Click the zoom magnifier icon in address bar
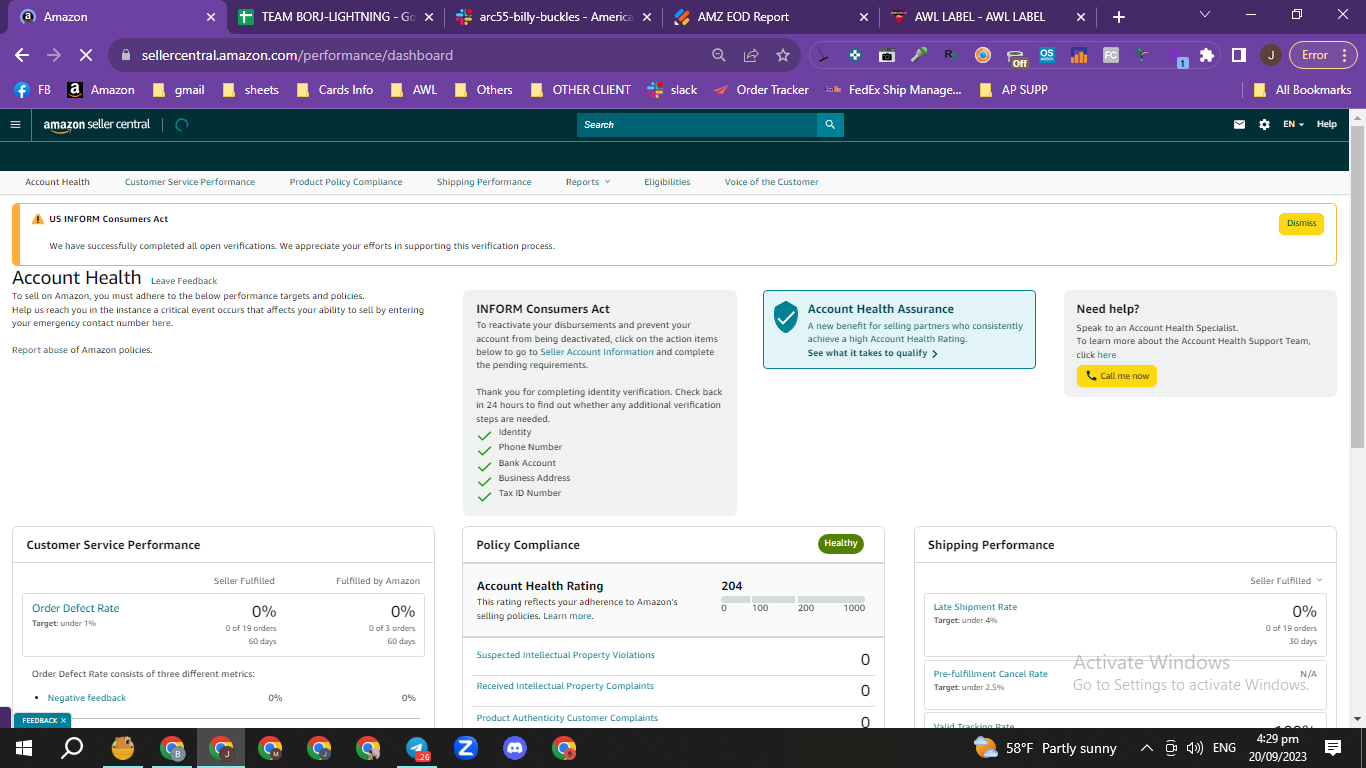1366x768 pixels. pyautogui.click(x=719, y=55)
